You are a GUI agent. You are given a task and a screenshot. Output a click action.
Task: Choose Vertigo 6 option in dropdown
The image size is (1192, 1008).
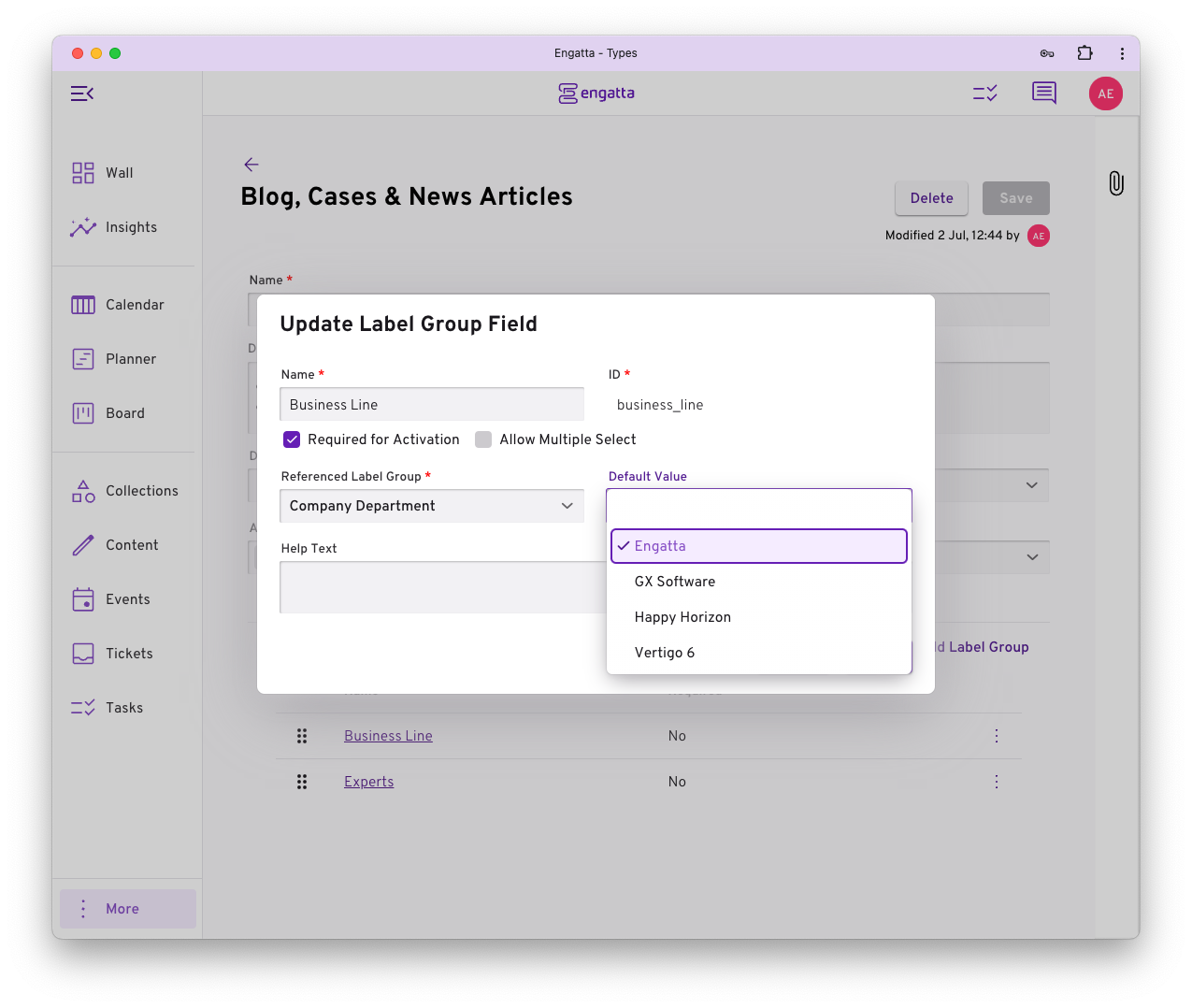click(x=665, y=653)
